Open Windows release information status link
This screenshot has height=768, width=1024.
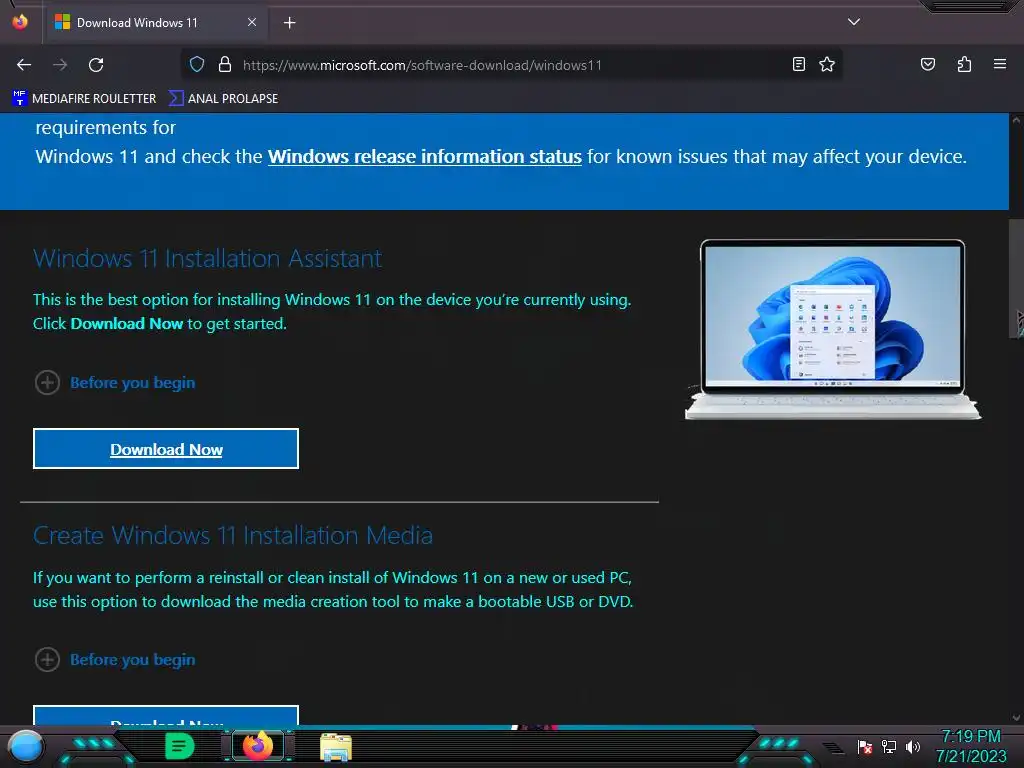424,157
